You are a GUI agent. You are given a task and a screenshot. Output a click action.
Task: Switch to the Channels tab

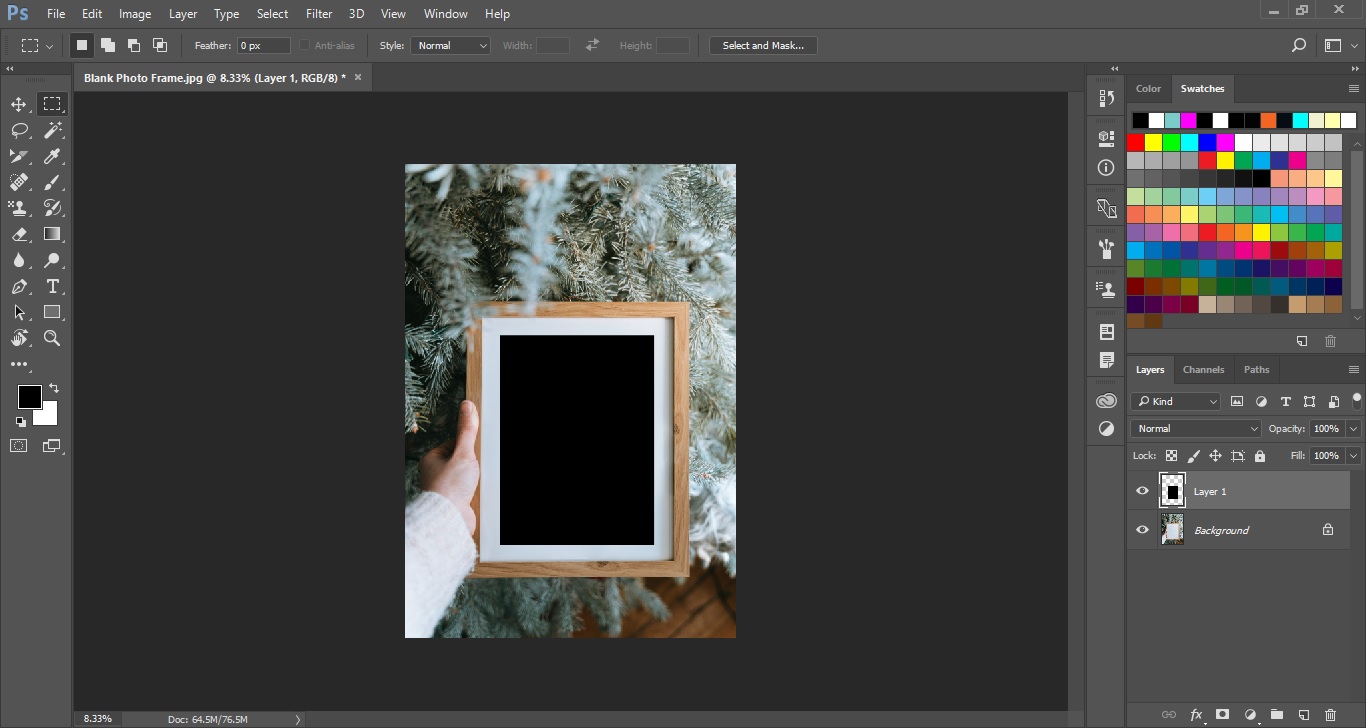(x=1203, y=369)
